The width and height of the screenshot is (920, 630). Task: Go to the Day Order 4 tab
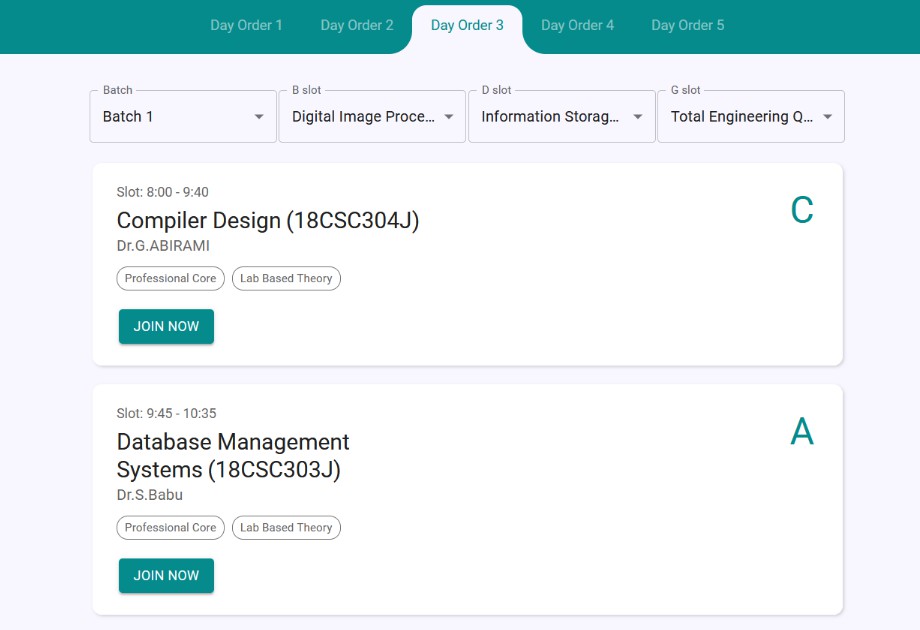point(577,25)
